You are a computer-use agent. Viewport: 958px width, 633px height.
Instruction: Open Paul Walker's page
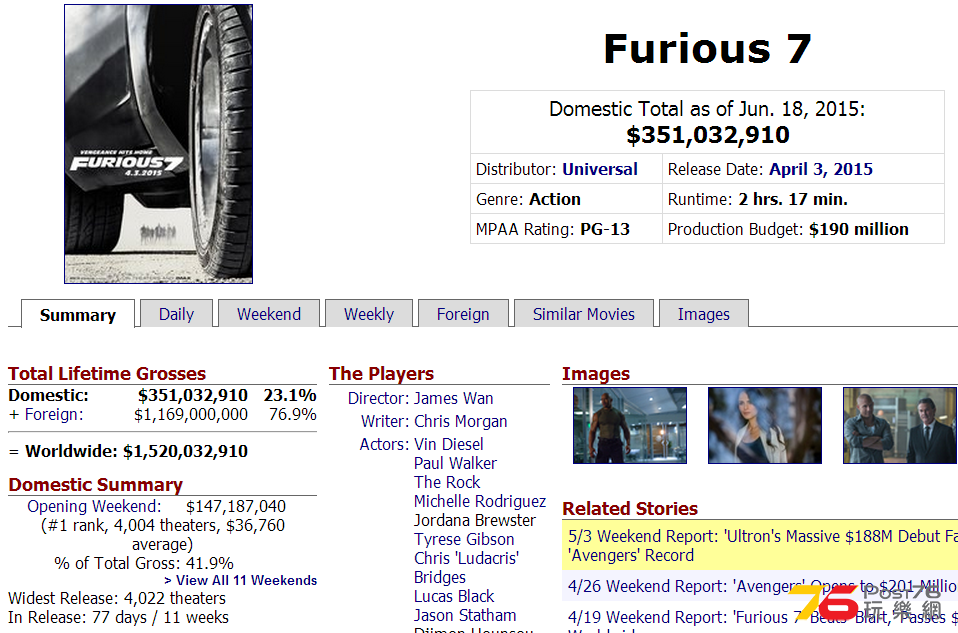tap(455, 463)
